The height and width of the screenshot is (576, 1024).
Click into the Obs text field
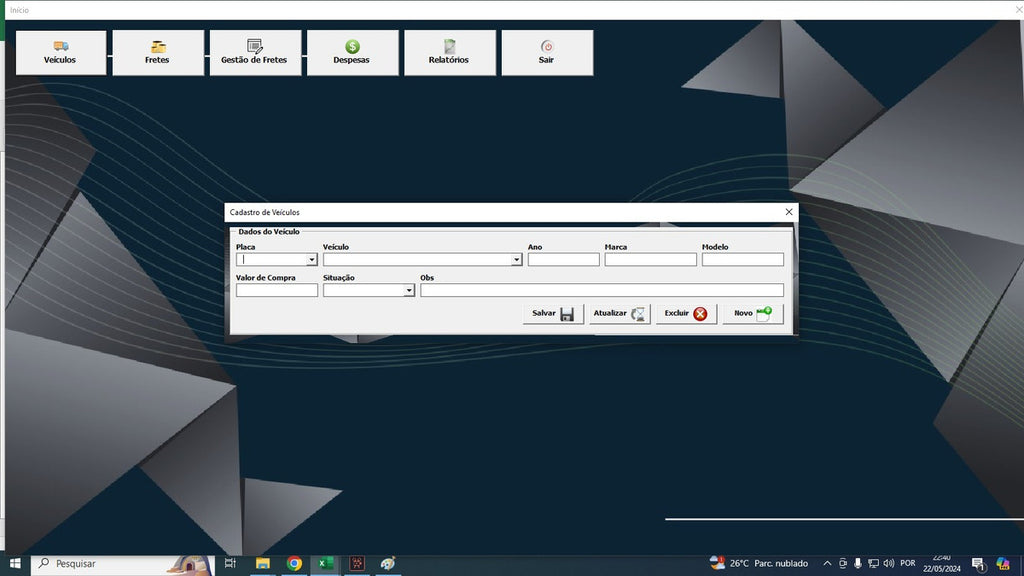(602, 291)
